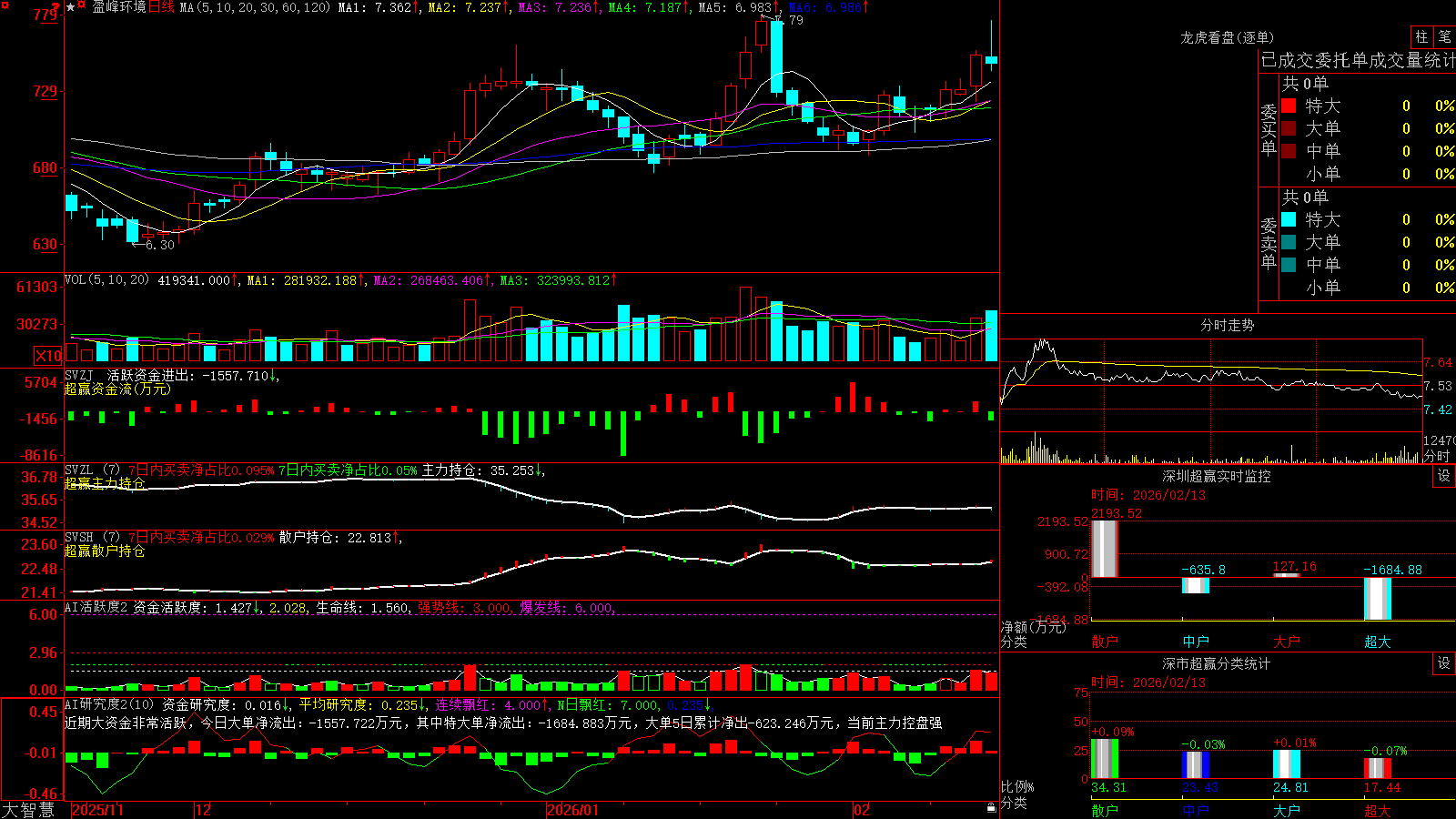The image size is (1456, 819).
Task: Click the 连续飘红: 4.000 value
Action: (490, 704)
